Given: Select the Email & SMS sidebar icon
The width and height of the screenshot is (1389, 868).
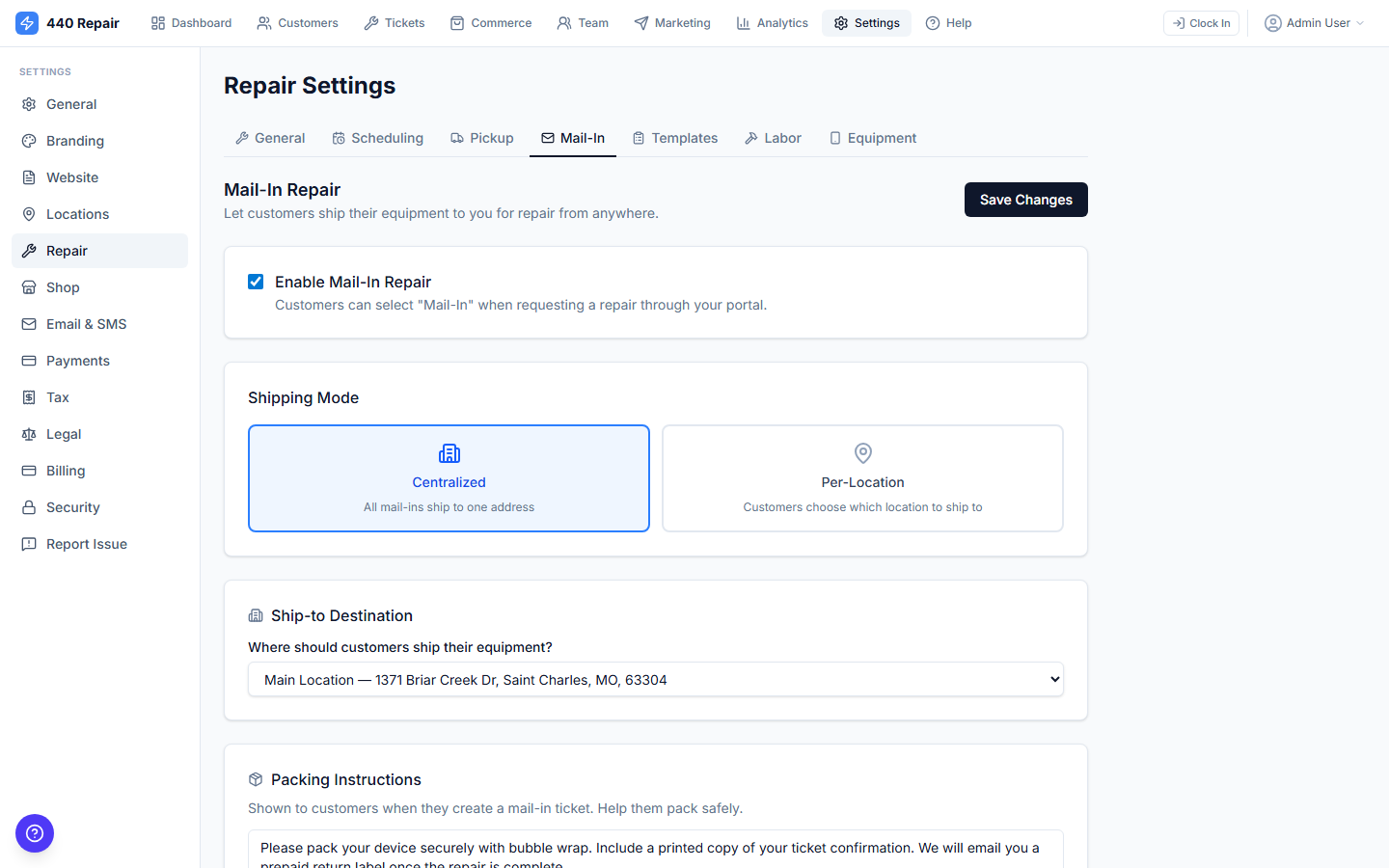Looking at the screenshot, I should tap(29, 323).
